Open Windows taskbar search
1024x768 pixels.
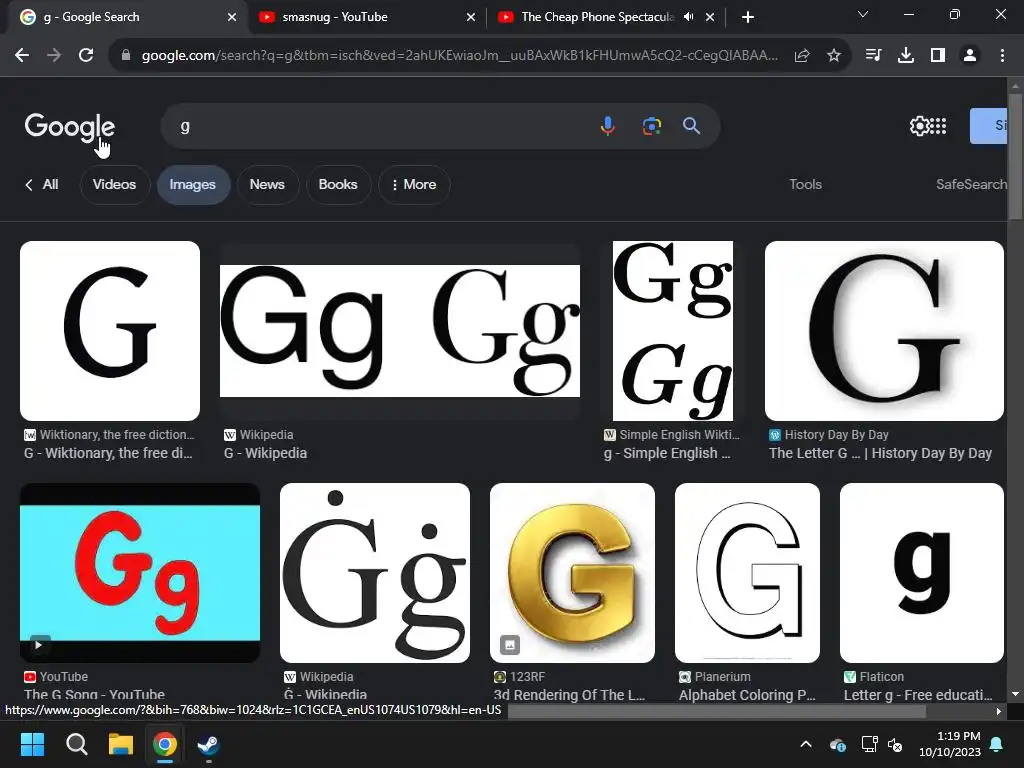[76, 744]
